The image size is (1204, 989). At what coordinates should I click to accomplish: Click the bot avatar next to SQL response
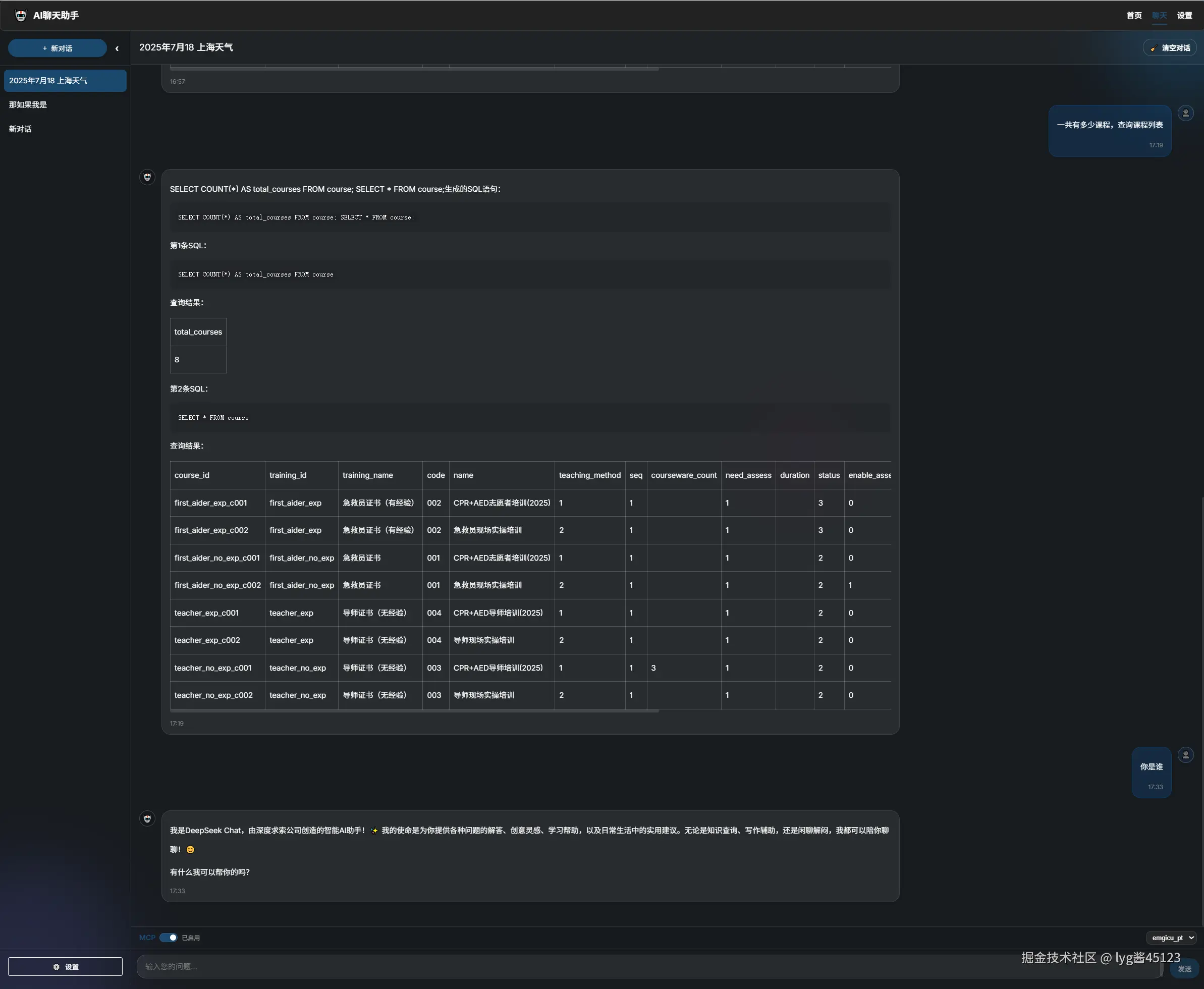coord(147,177)
